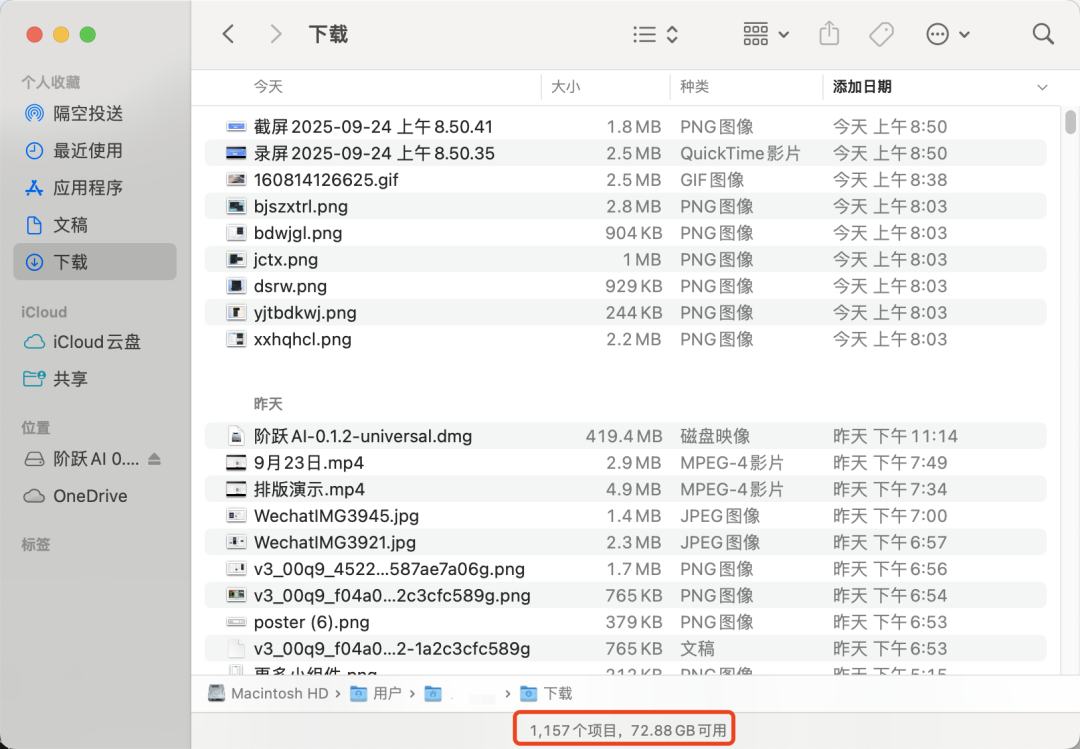Eject the 阶跃 AI disk image
The width and height of the screenshot is (1080, 749).
coord(154,459)
